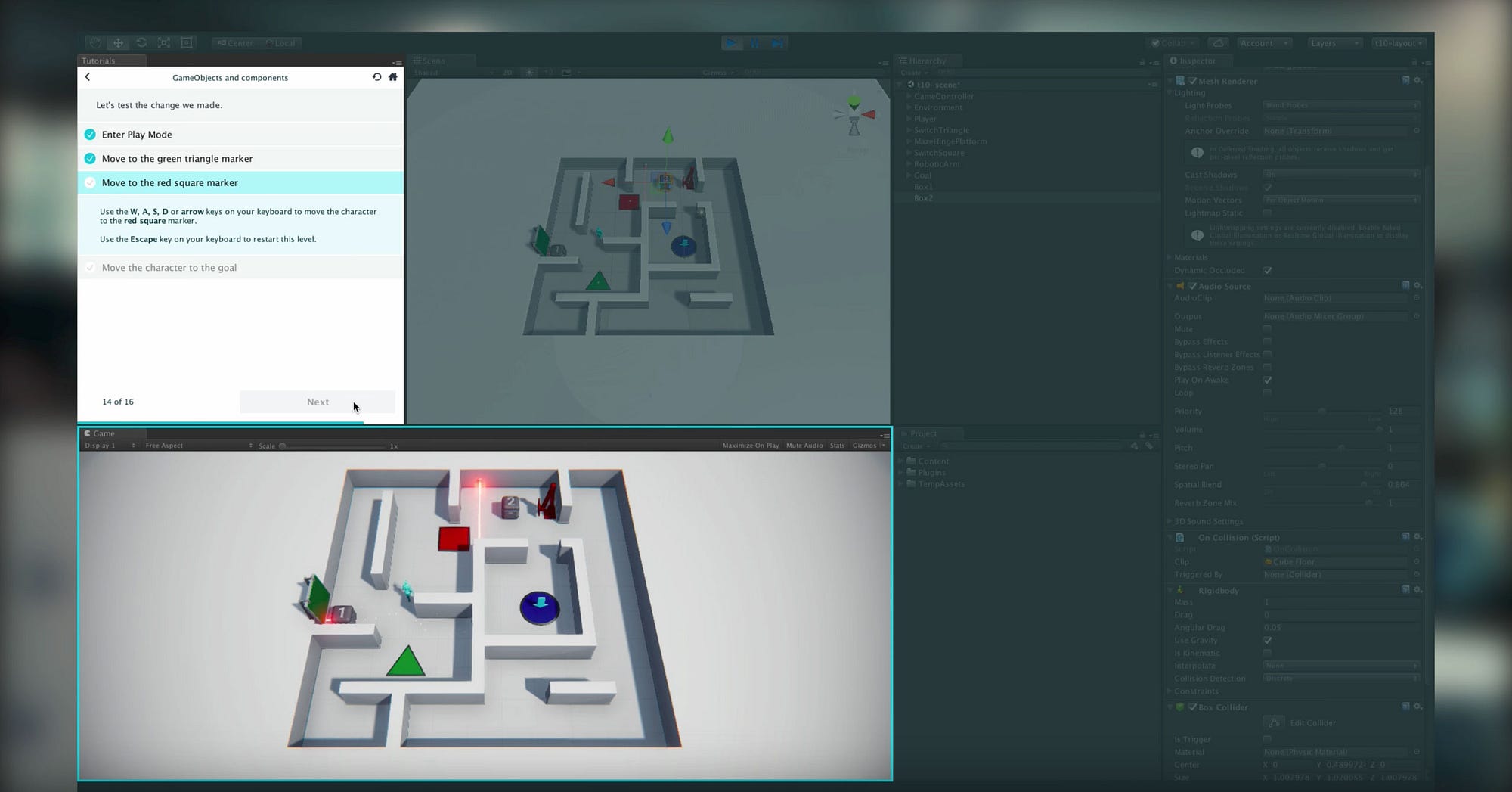Select the Scale tool in the toolbar
The image size is (1512, 792).
164,42
